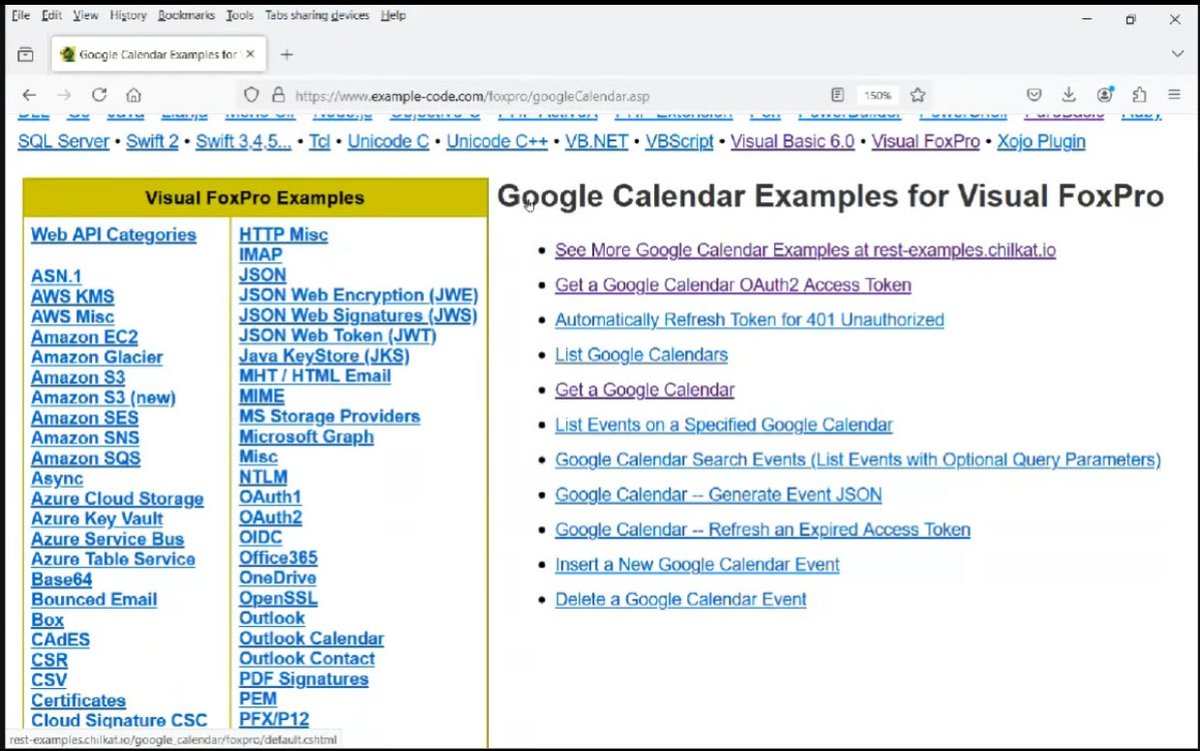
Task: Close the Google Calendar Examples tab
Action: click(249, 54)
